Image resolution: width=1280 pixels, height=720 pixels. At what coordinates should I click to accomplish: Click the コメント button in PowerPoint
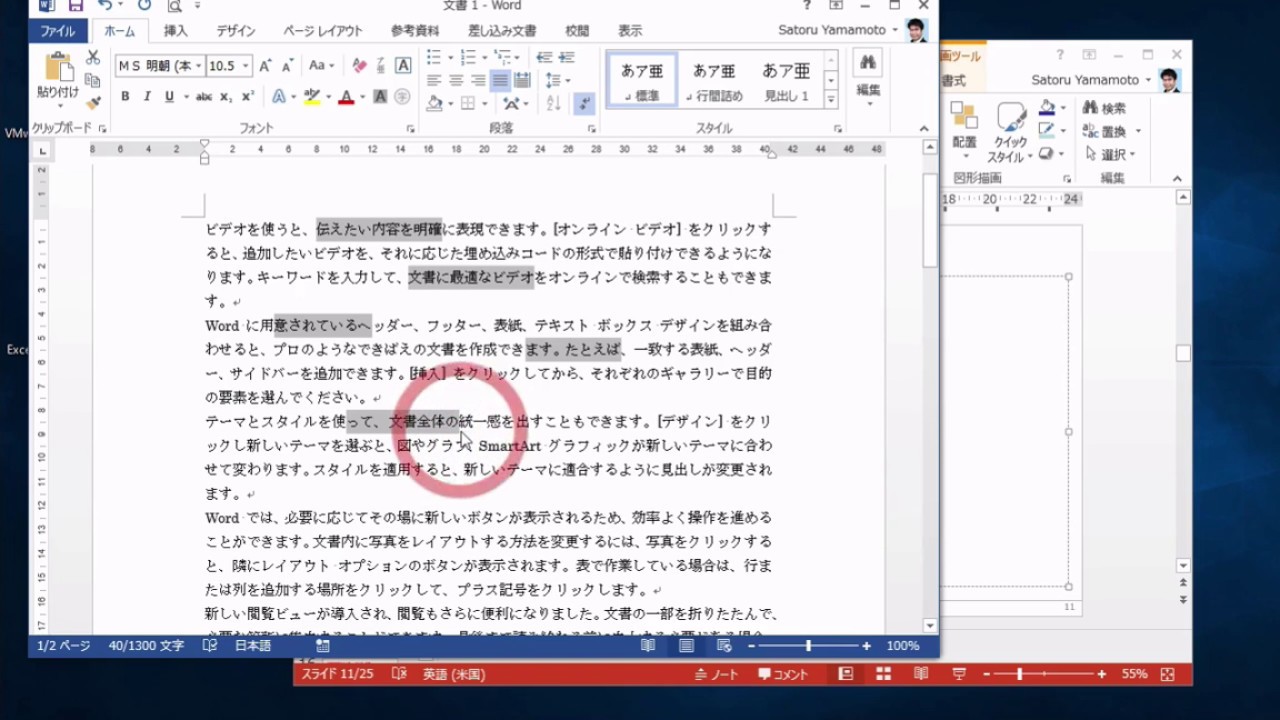click(783, 674)
